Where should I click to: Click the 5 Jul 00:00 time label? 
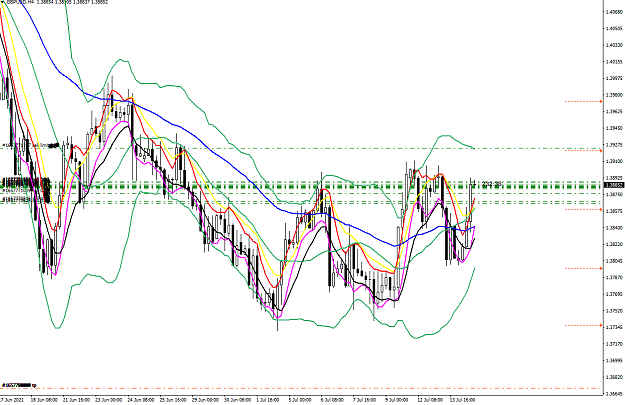point(300,400)
